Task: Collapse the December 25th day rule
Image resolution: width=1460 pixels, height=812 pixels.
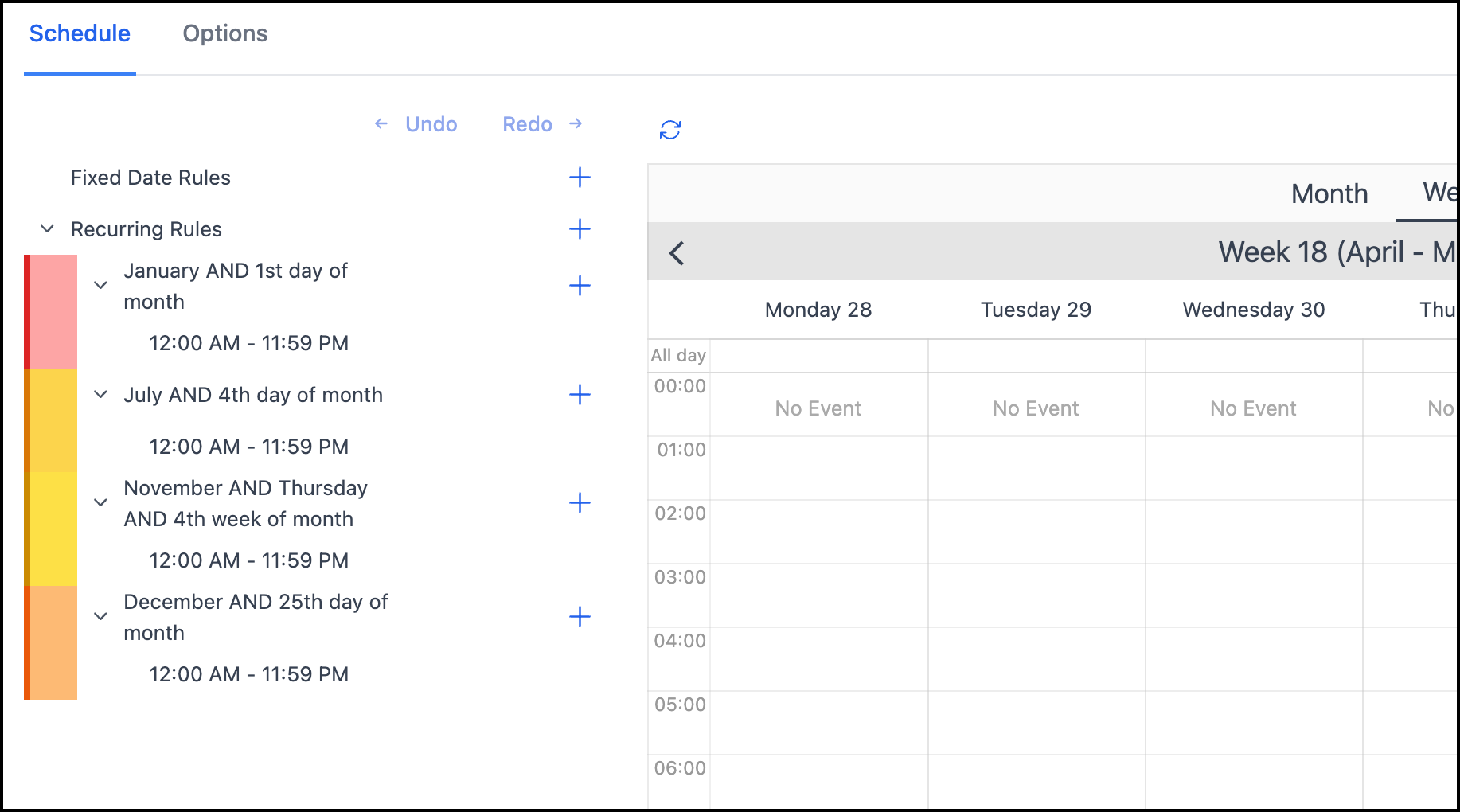Action: point(101,616)
